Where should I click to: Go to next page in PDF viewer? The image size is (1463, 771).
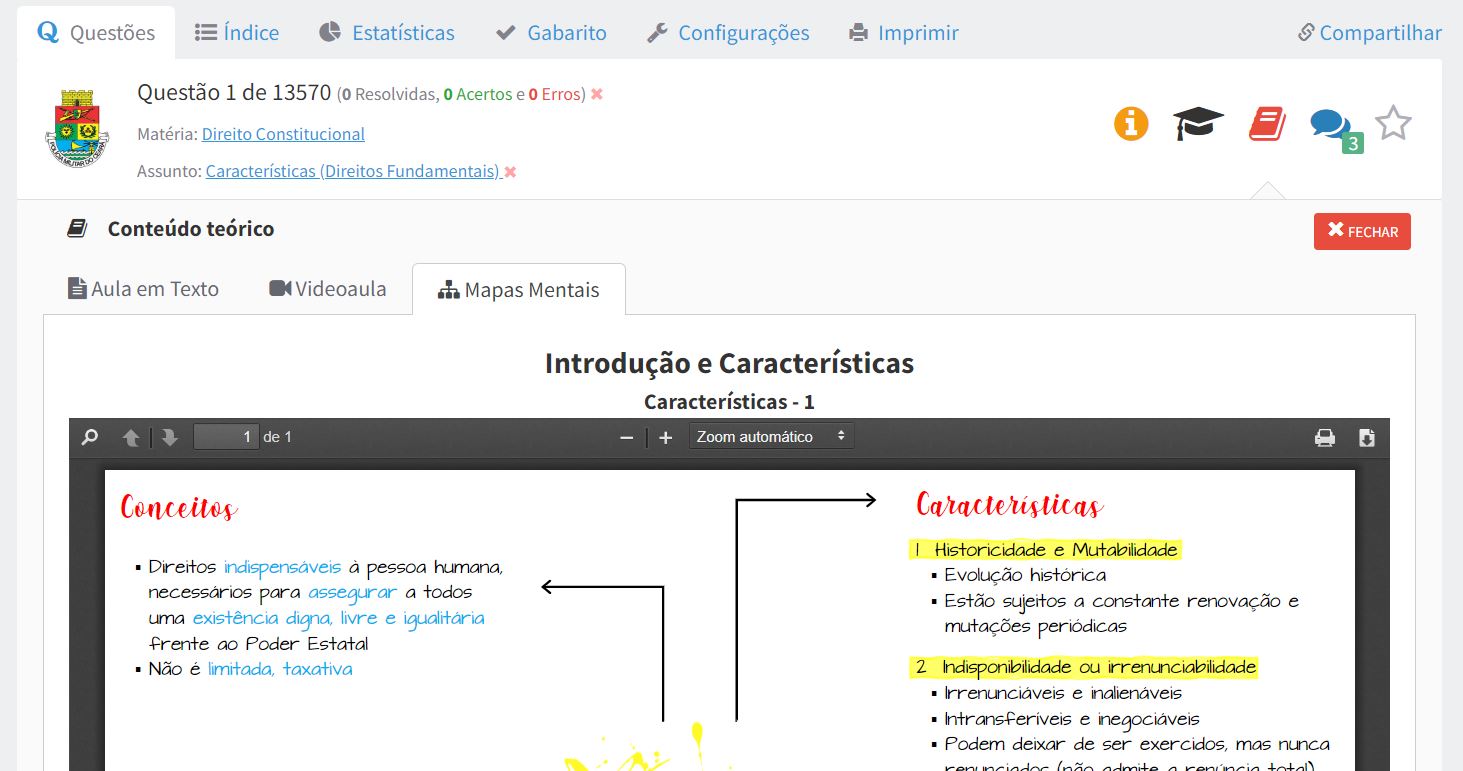tap(169, 437)
